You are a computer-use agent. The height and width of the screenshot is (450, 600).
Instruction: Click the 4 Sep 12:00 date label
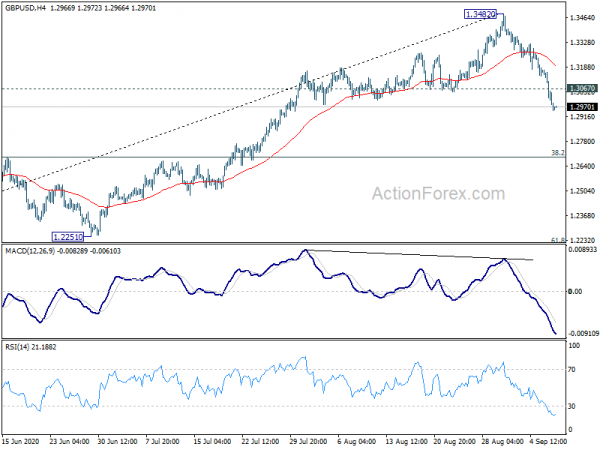548,442
